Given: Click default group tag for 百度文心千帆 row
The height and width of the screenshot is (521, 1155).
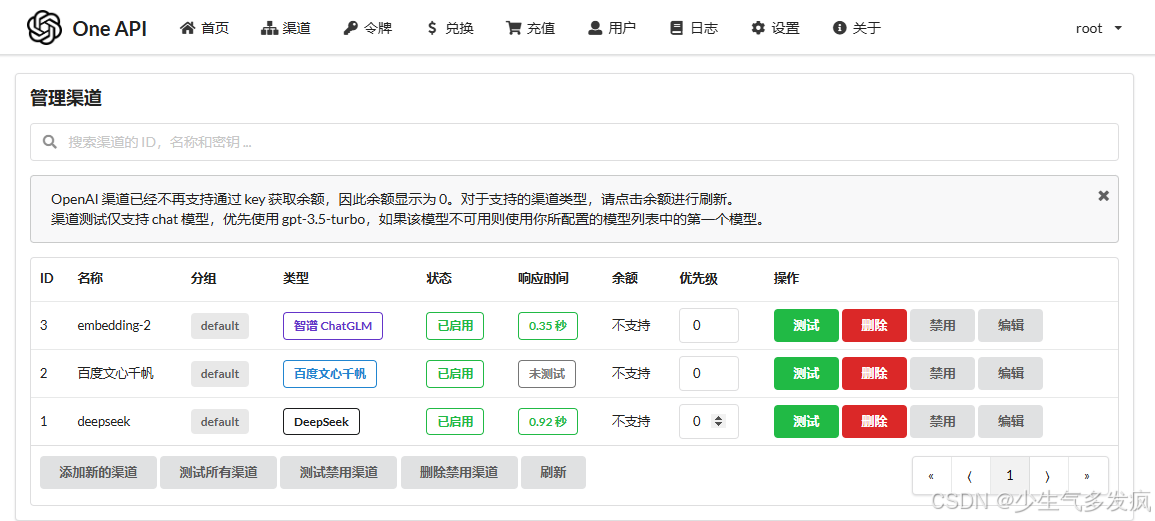Looking at the screenshot, I should coord(220,374).
